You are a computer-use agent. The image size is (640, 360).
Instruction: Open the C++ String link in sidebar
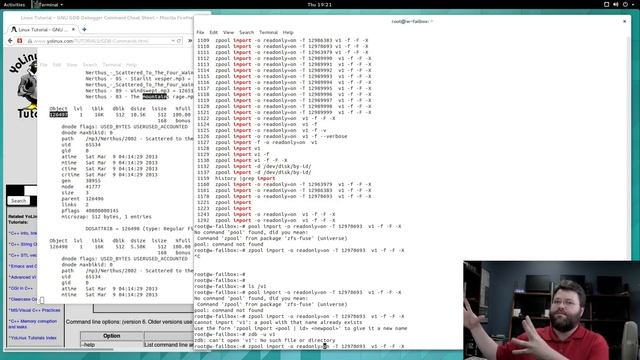tap(23, 244)
